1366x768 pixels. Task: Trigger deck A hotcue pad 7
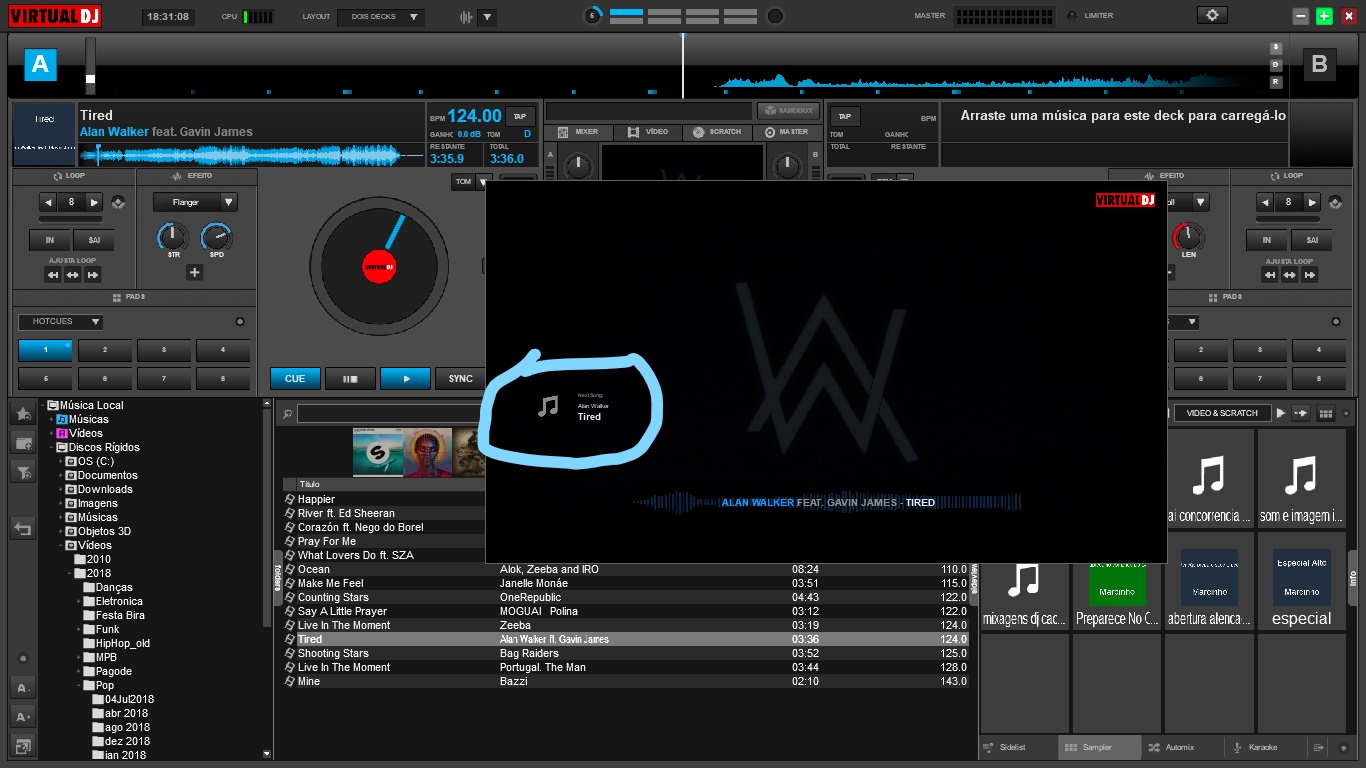click(x=163, y=379)
